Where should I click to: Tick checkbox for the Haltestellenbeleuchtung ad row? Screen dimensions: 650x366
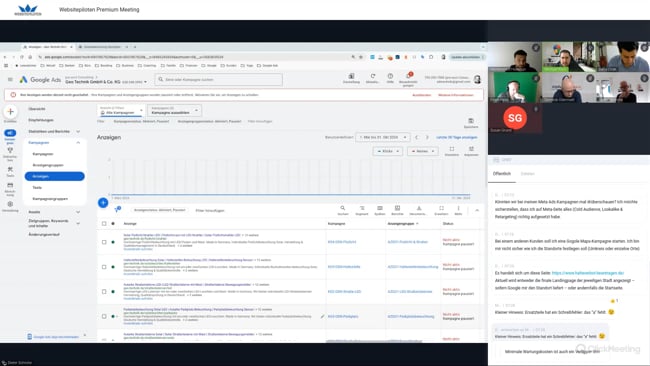click(x=104, y=267)
